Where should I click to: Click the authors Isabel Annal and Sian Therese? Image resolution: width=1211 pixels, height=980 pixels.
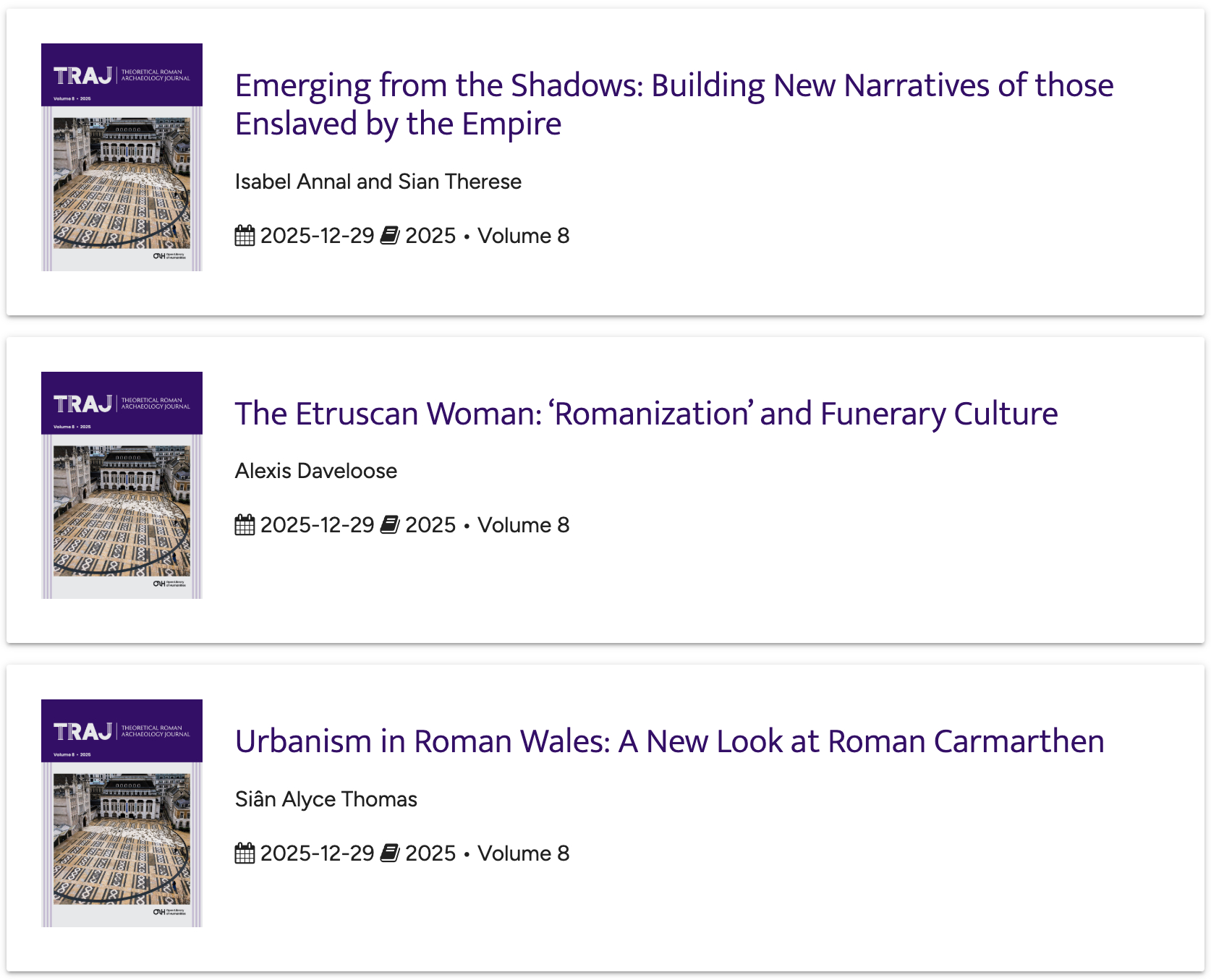[x=378, y=182]
